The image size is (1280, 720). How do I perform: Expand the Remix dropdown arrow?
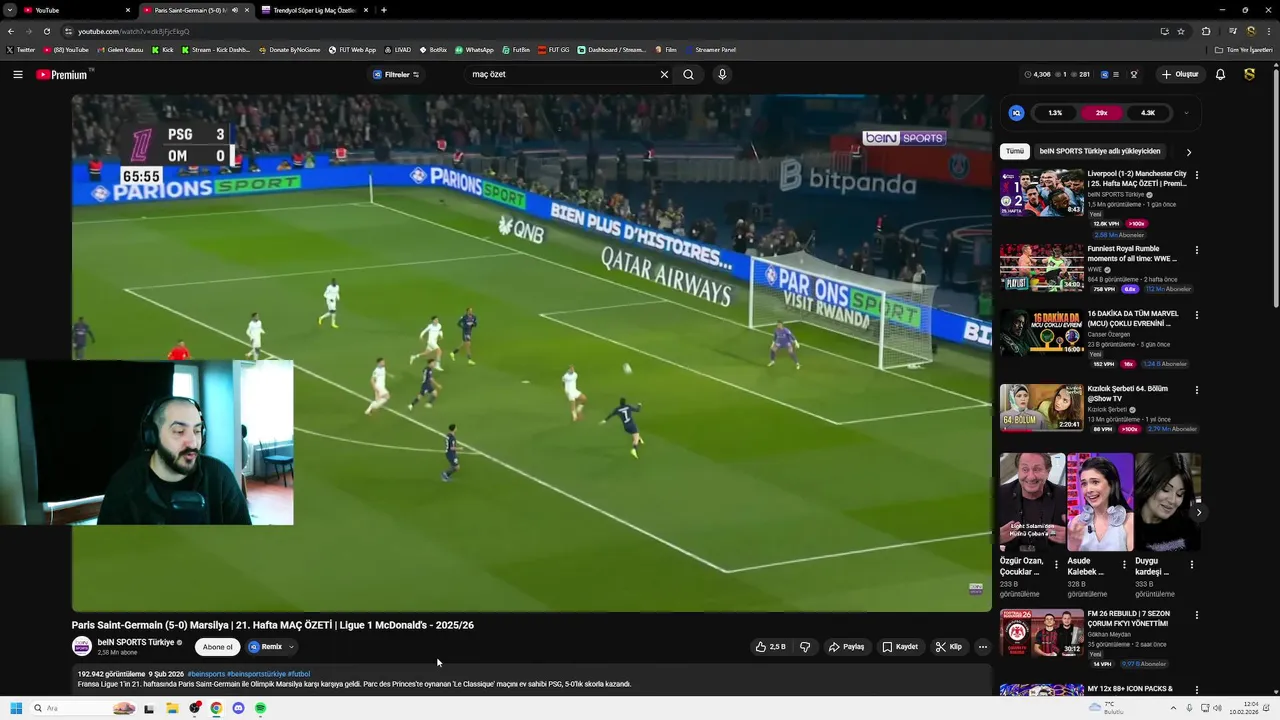[291, 647]
